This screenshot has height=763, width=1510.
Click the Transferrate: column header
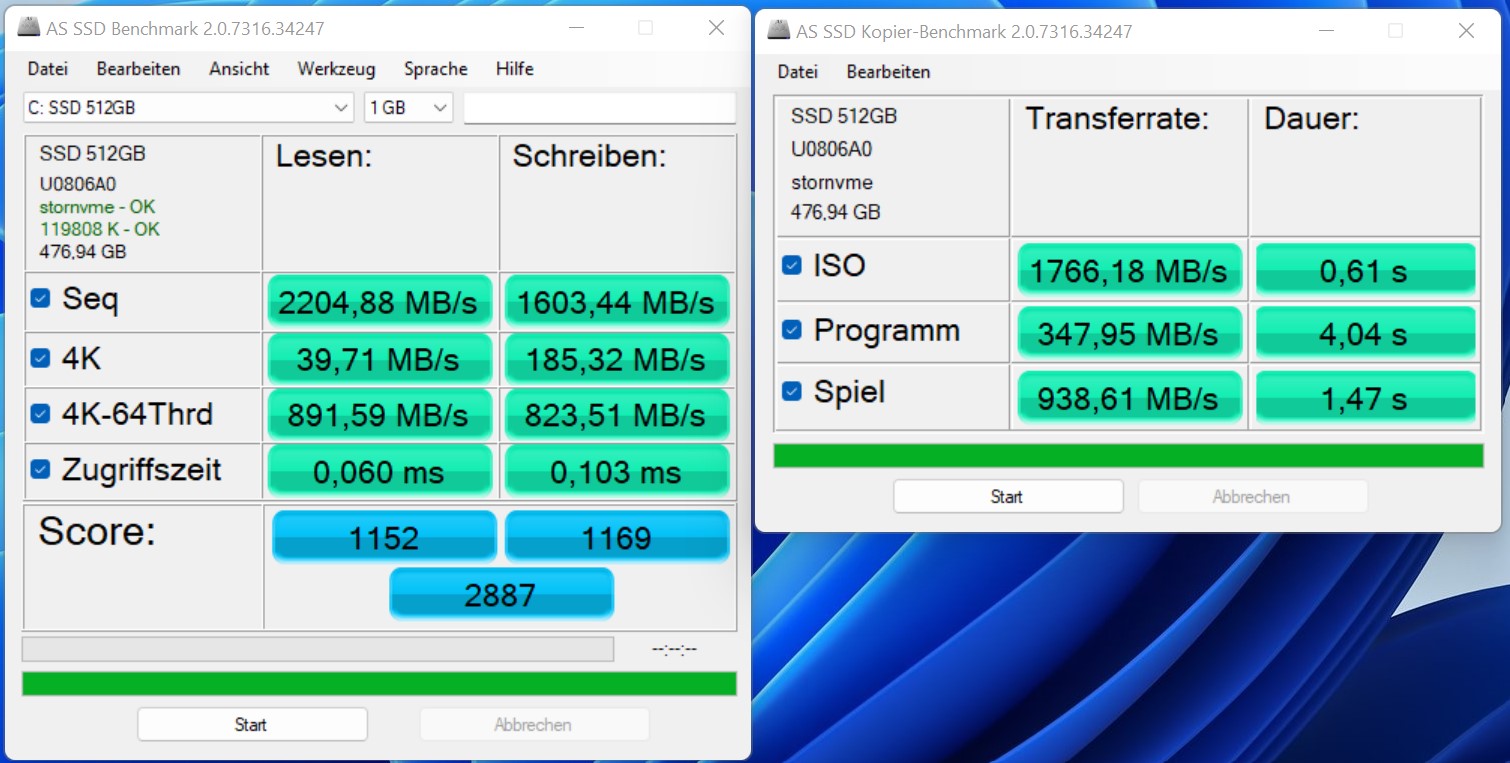coord(1117,119)
